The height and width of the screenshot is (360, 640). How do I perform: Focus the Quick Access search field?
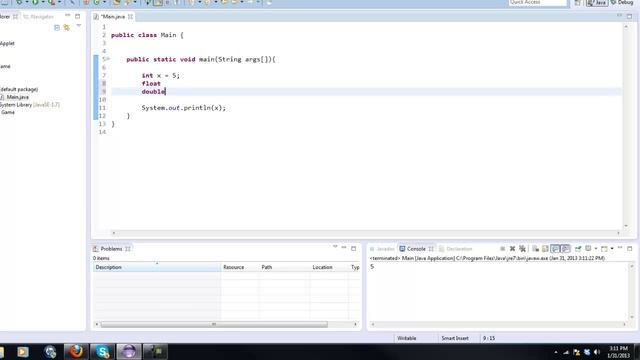(538, 2)
